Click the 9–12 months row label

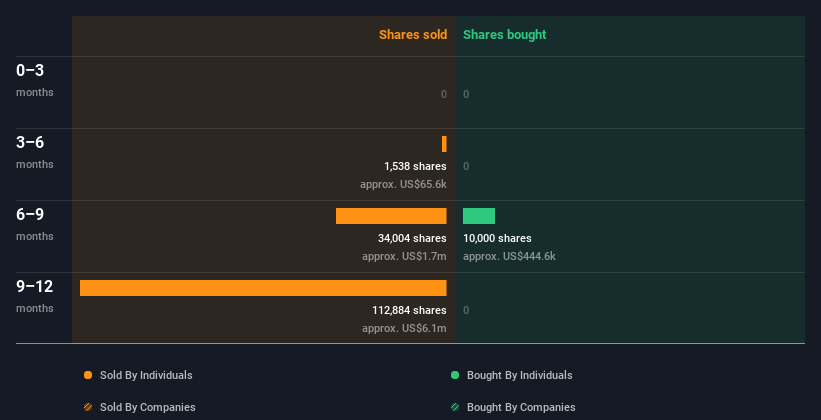35,296
